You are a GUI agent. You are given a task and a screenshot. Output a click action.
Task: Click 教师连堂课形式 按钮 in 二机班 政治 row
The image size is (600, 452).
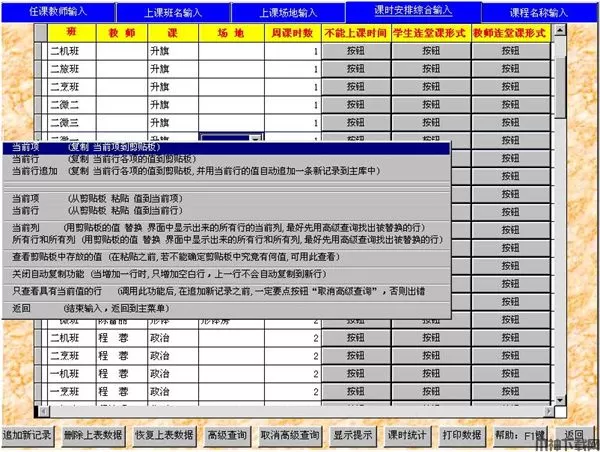(x=511, y=338)
